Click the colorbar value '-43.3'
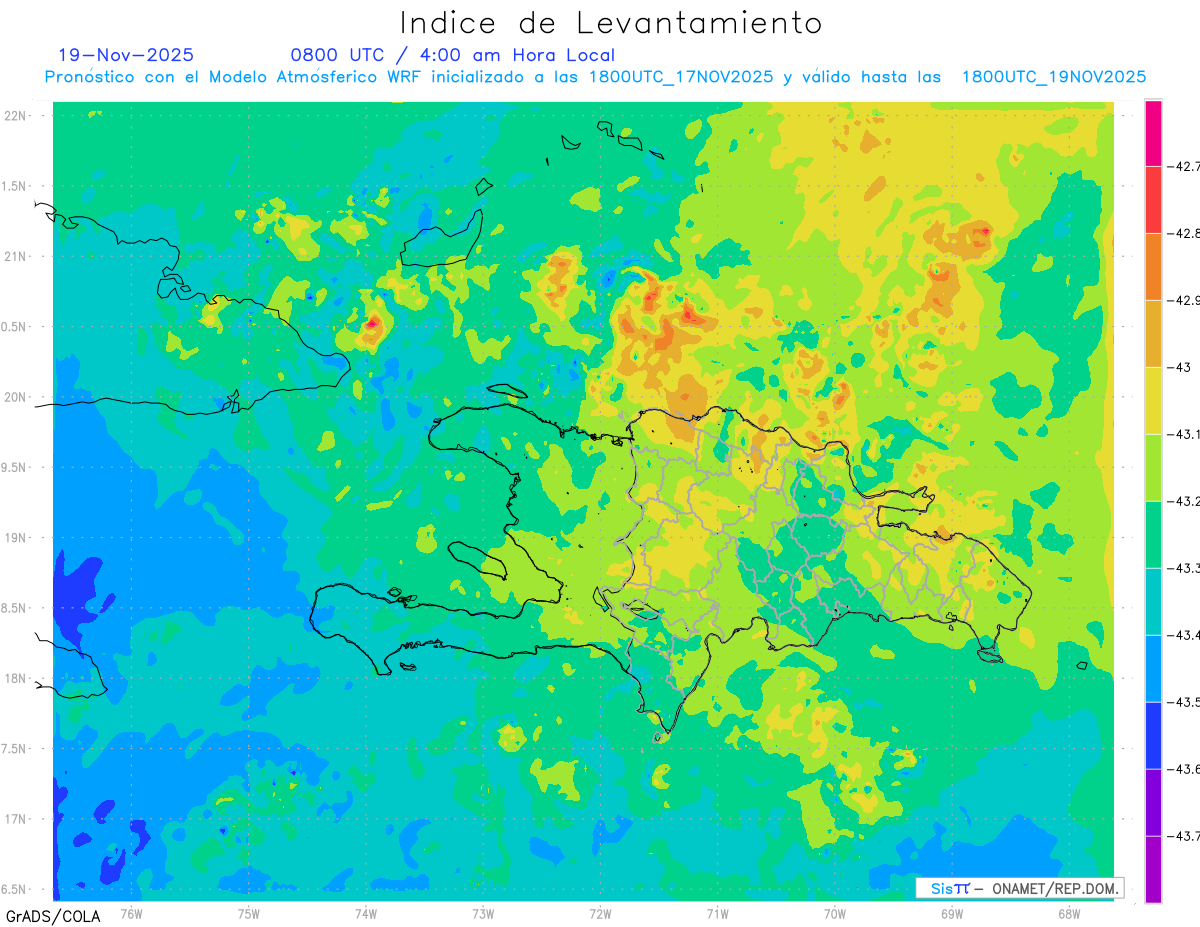 tap(1184, 568)
